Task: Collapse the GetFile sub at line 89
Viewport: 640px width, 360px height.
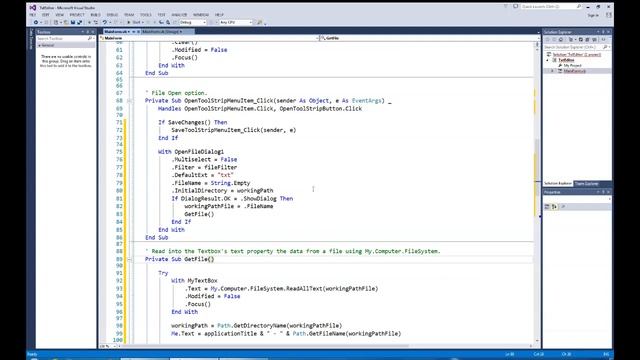Action: pos(129,259)
